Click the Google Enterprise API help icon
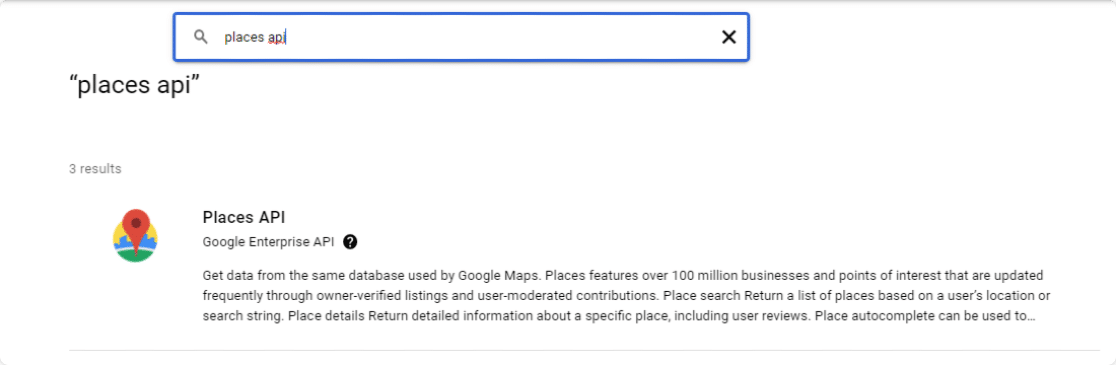The height and width of the screenshot is (365, 1116). (x=350, y=242)
